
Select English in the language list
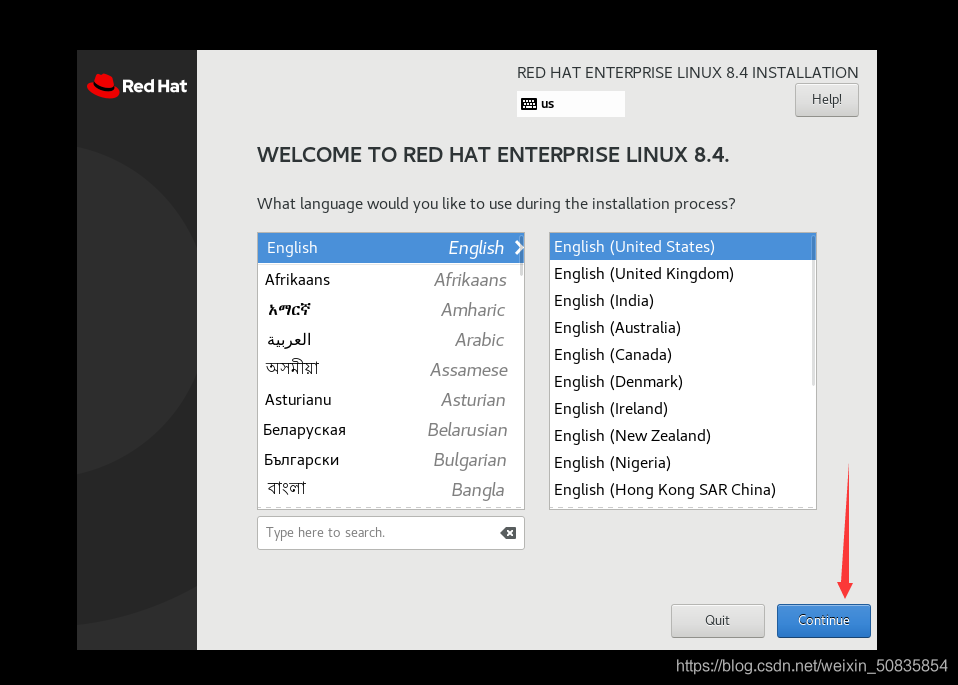pos(389,247)
